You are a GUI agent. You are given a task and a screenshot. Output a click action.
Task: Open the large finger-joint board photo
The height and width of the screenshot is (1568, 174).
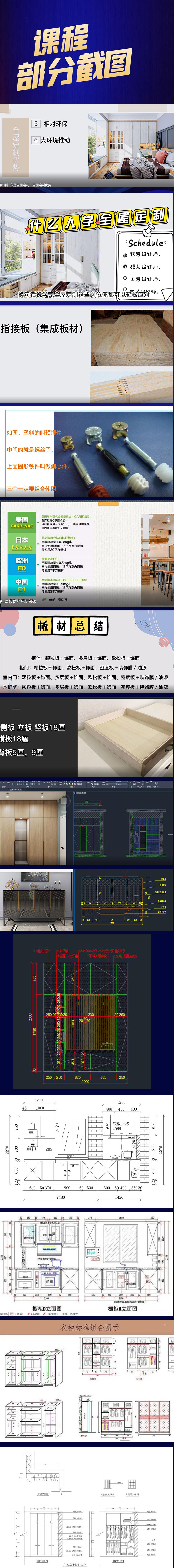tap(131, 338)
